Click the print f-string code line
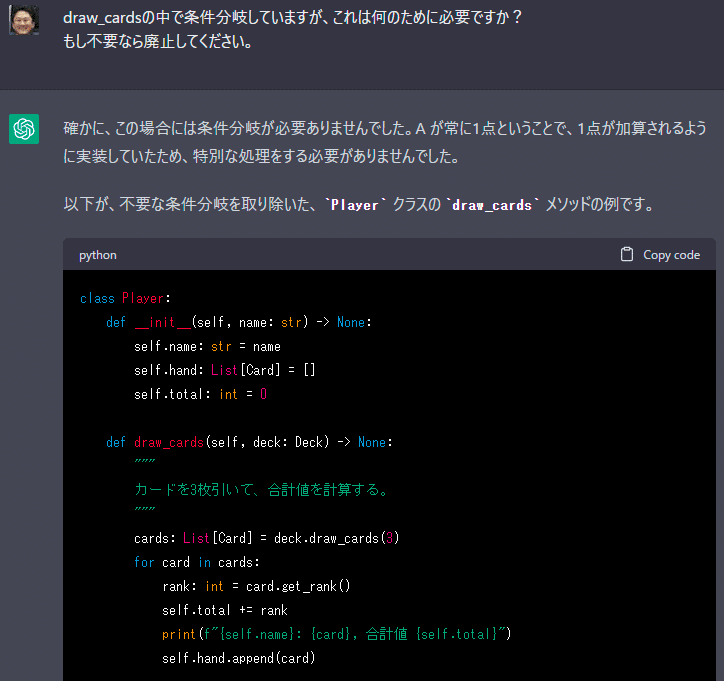724x681 pixels. [337, 634]
